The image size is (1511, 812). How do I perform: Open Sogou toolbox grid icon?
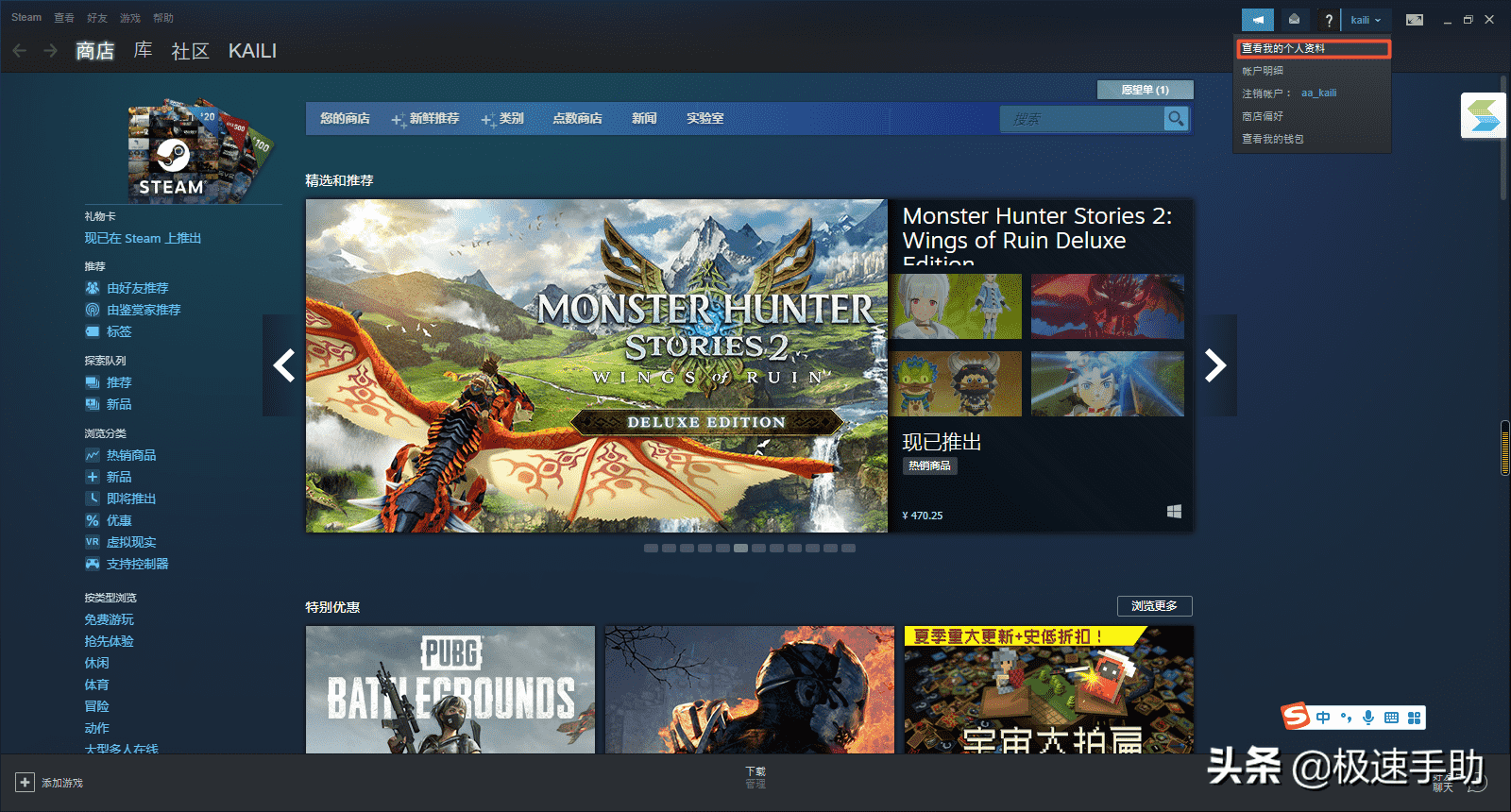[x=1414, y=718]
